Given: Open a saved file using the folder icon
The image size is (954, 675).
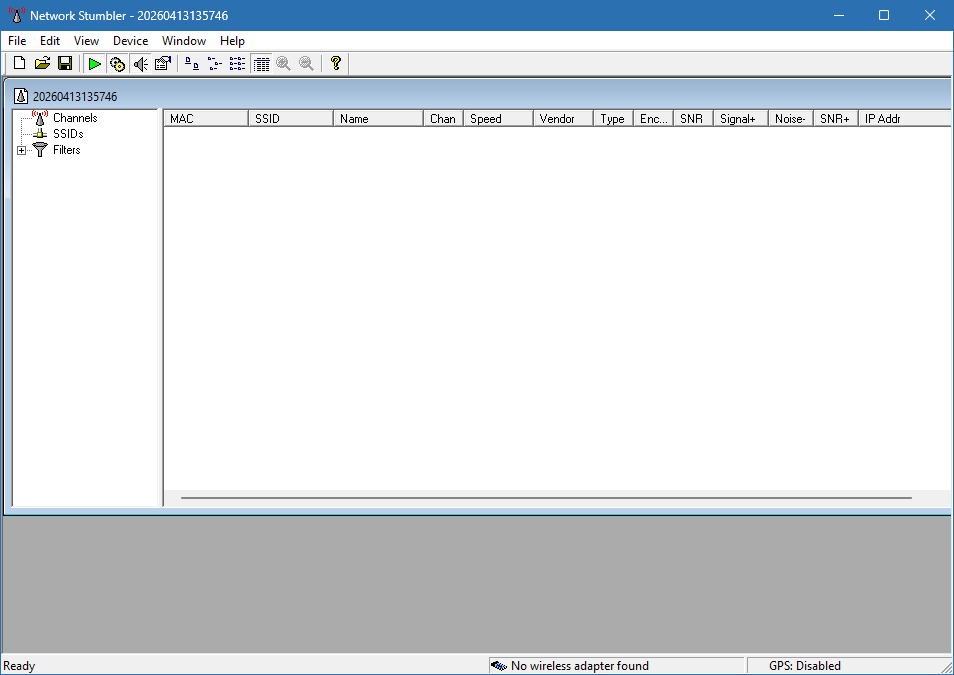Looking at the screenshot, I should [x=42, y=63].
